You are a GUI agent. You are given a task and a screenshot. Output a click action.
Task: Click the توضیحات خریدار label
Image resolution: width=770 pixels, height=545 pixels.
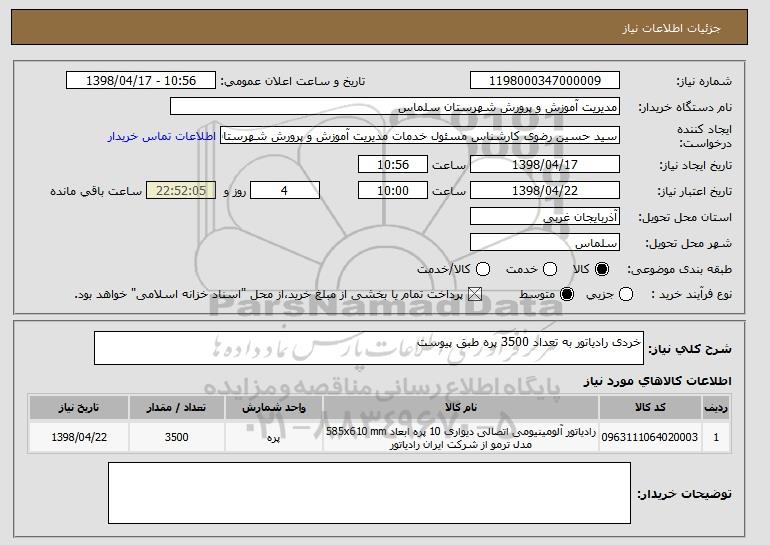pyautogui.click(x=685, y=494)
